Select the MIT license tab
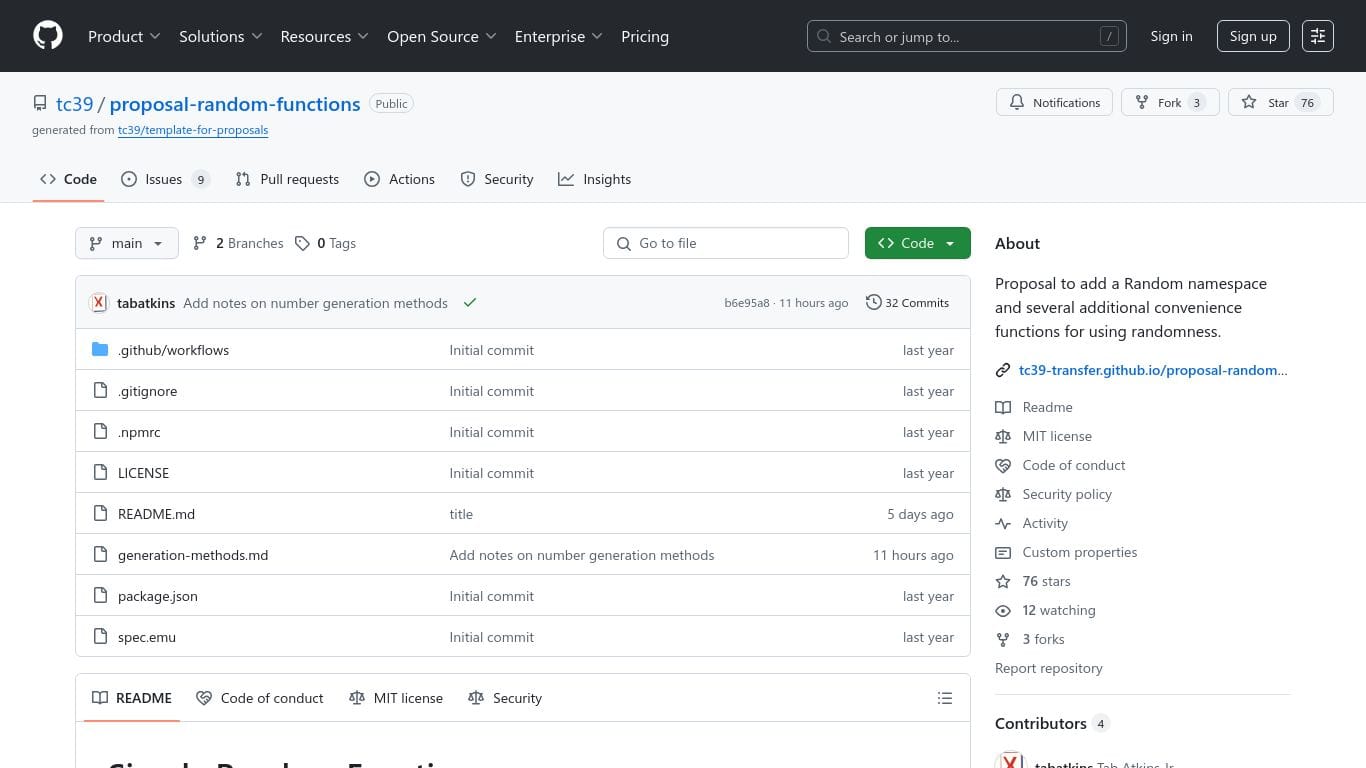The height and width of the screenshot is (768, 1366). pyautogui.click(x=396, y=698)
